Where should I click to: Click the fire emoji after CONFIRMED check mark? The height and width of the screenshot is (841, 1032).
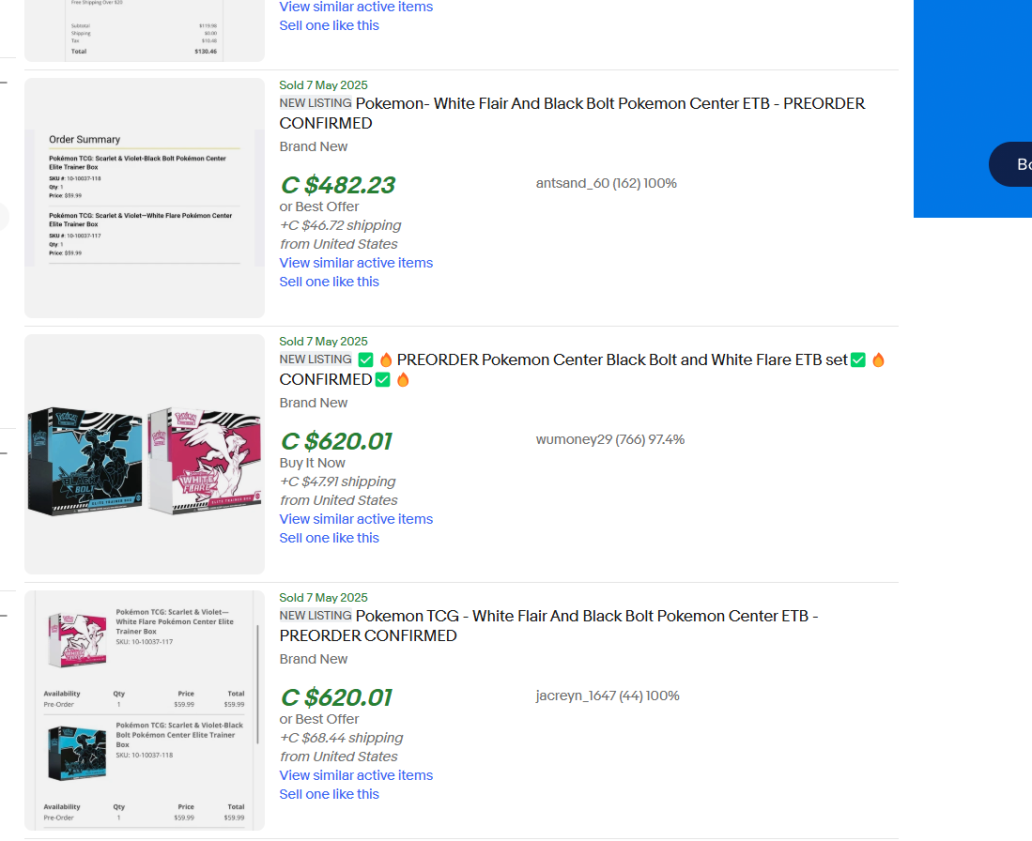pos(403,380)
